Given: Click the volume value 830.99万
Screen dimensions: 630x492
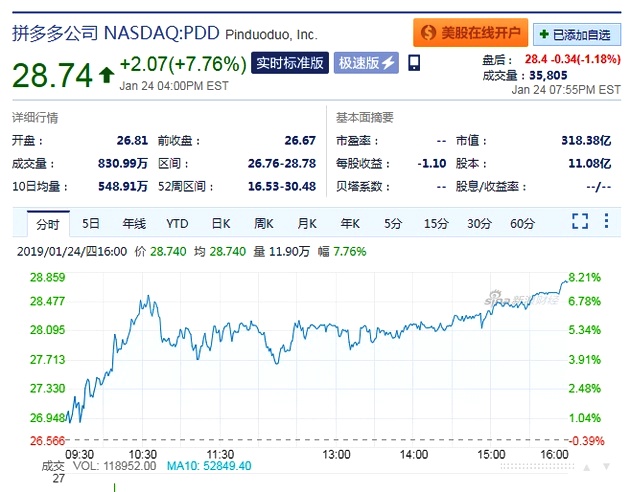Looking at the screenshot, I should point(123,163).
